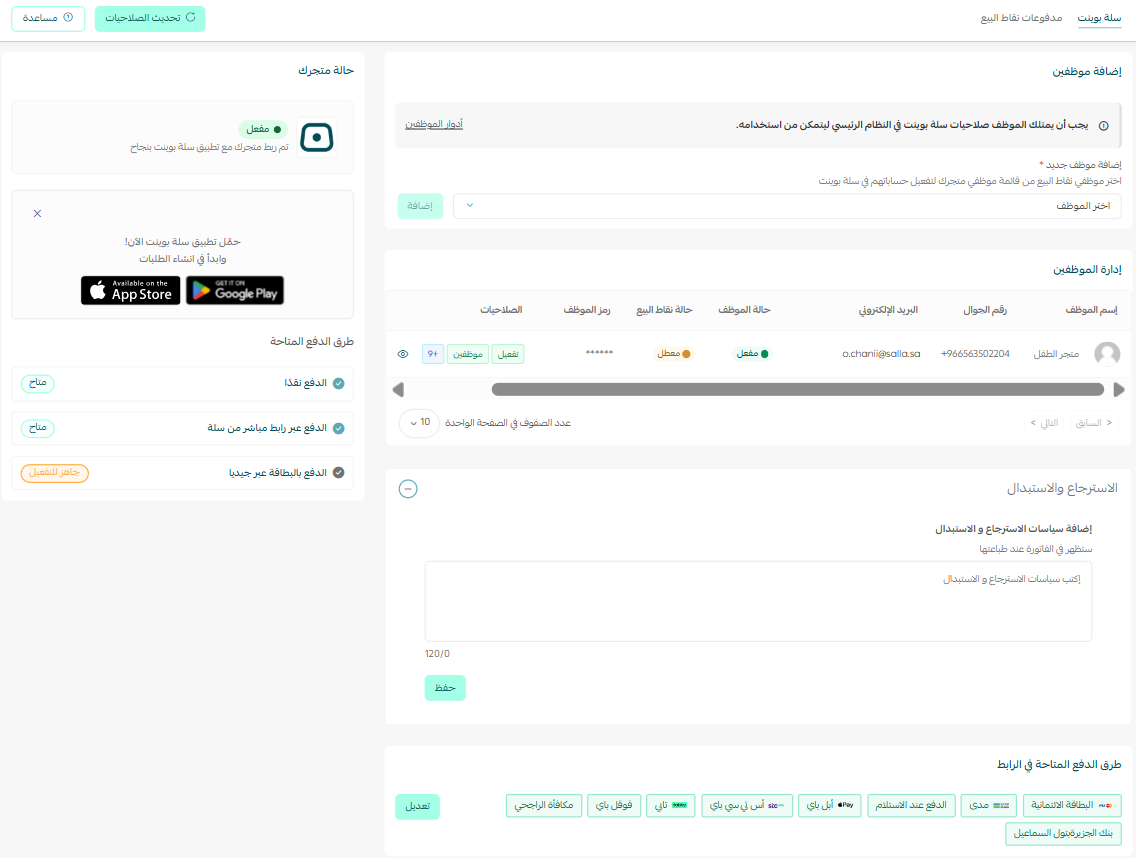Screen dimensions: 1136x858
Task: Select the سلة بوينت tab
Action: (x=1100, y=17)
